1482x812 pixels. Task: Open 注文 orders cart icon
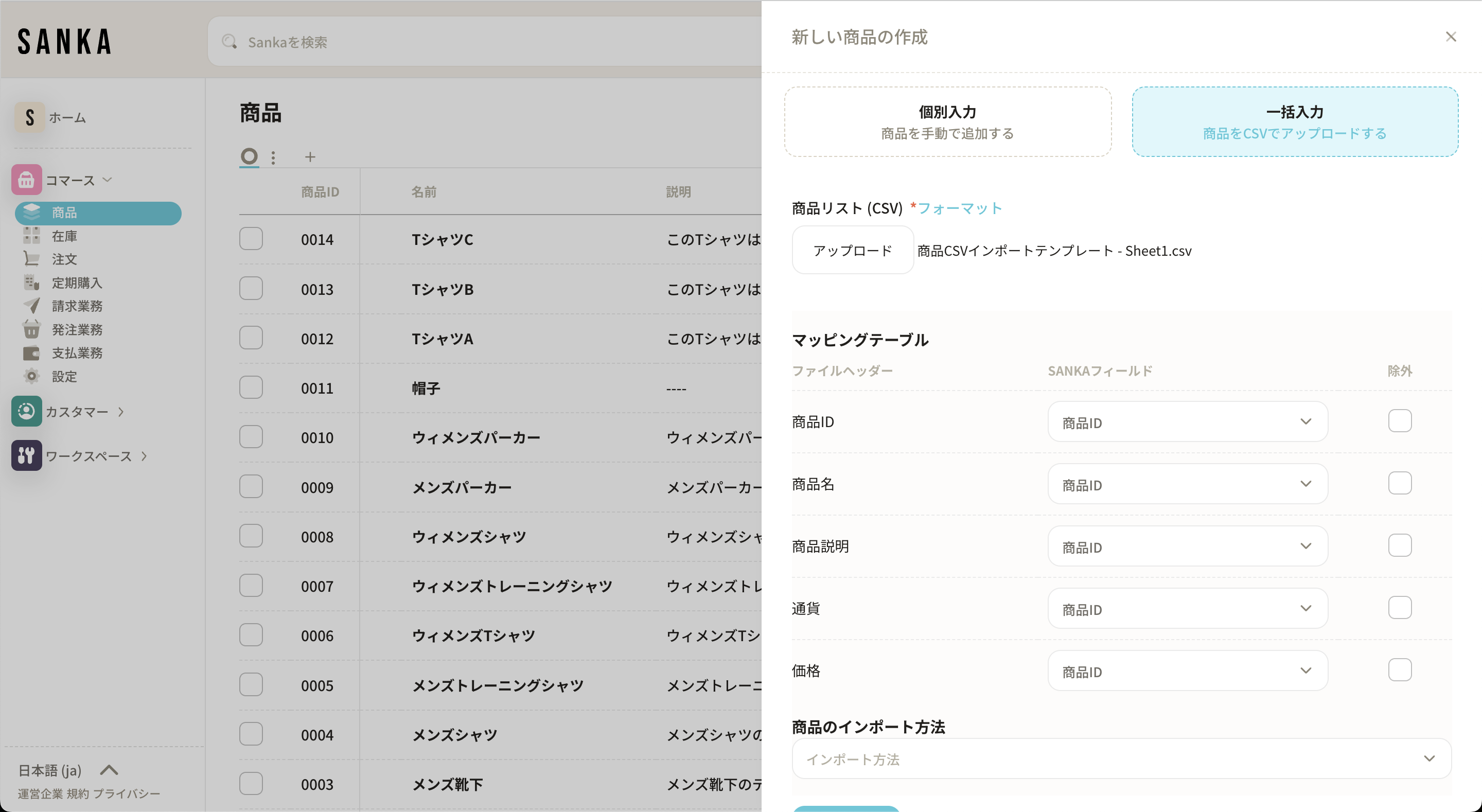point(31,259)
